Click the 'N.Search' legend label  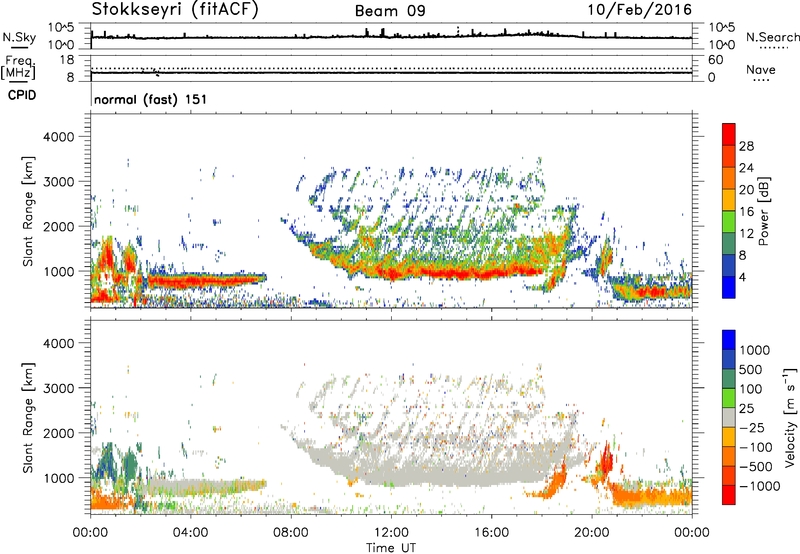(x=772, y=37)
